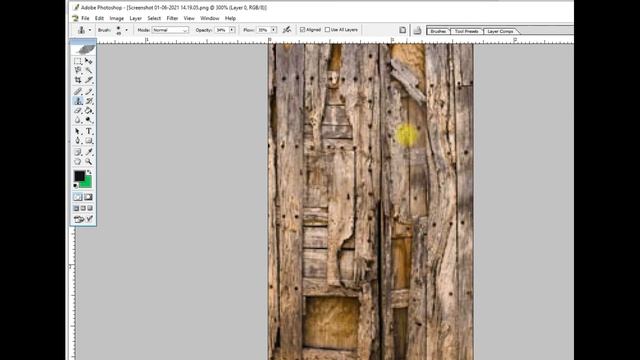The width and height of the screenshot is (640, 360).
Task: Select the Move tool
Action: point(89,61)
